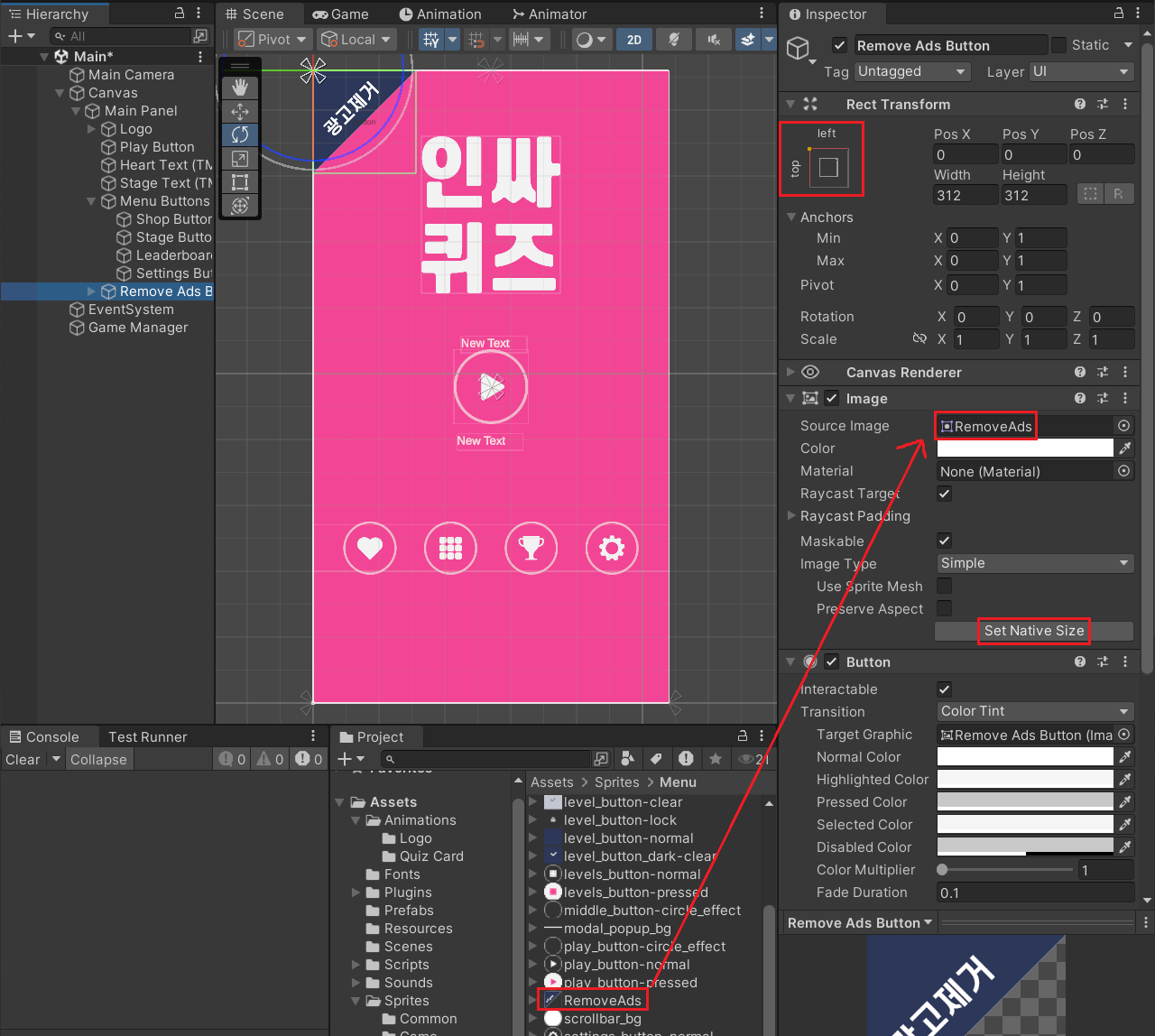The height and width of the screenshot is (1036, 1155).
Task: Click the Project search by label tag icon
Action: 657,759
